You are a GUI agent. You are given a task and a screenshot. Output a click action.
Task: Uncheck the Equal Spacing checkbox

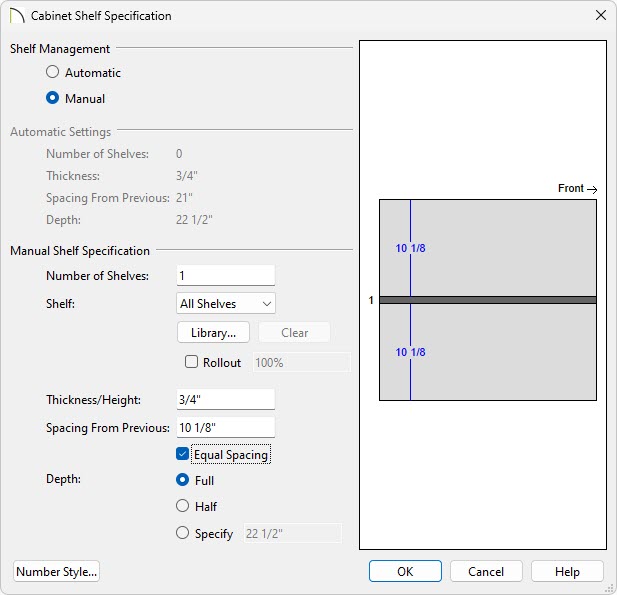pyautogui.click(x=183, y=455)
